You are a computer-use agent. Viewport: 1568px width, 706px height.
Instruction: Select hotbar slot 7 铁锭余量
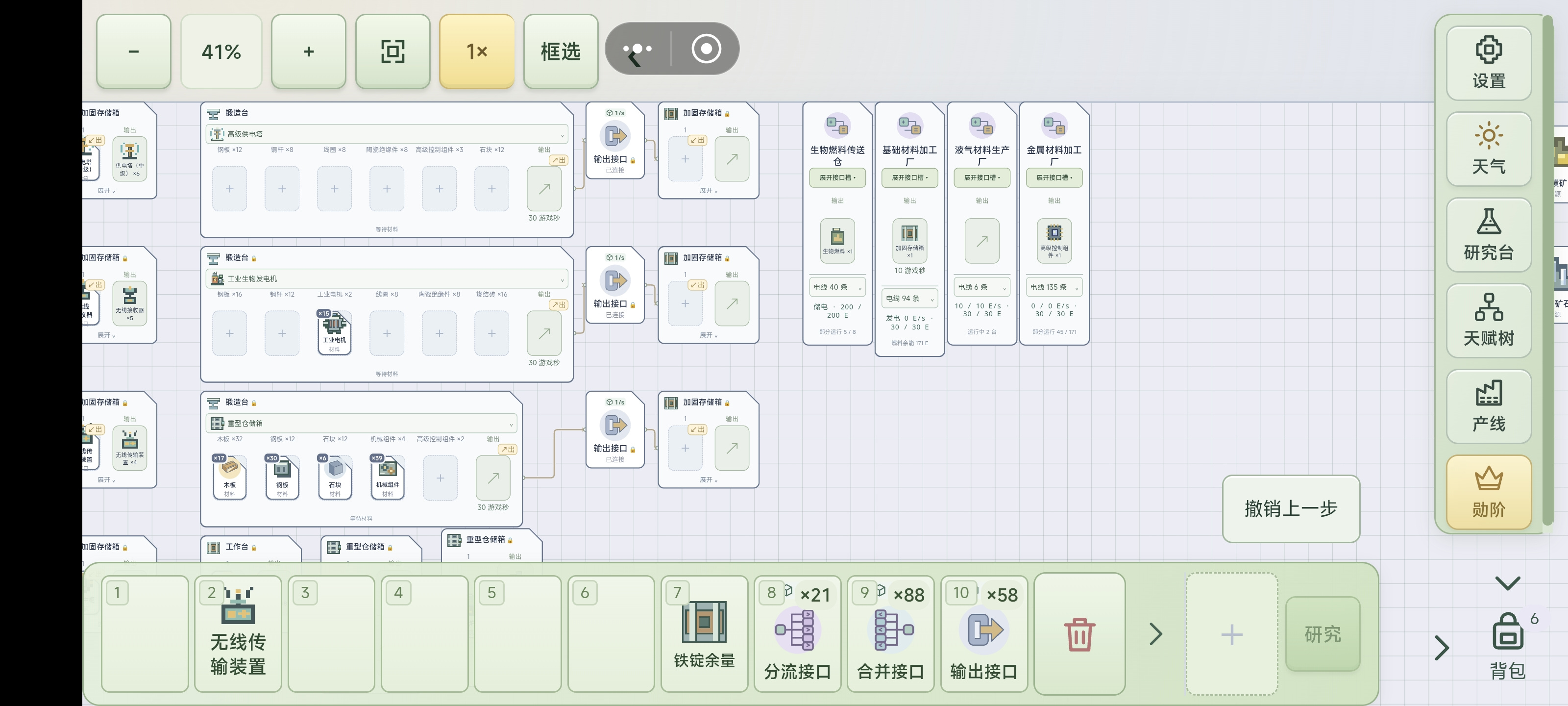(704, 633)
